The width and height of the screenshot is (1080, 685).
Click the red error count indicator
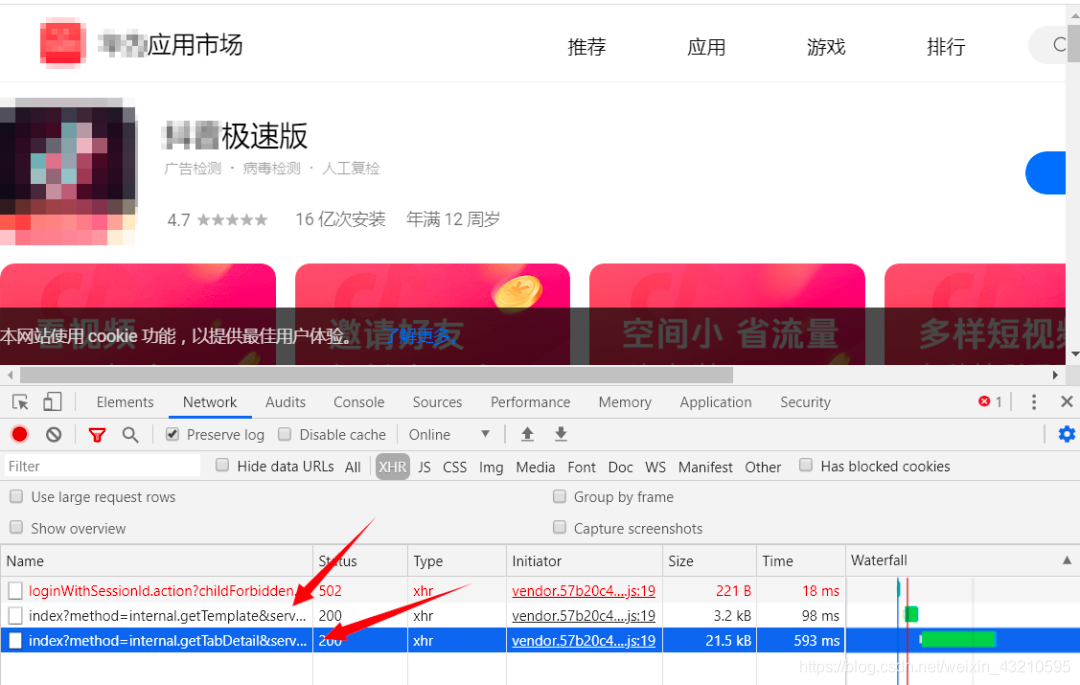pyautogui.click(x=990, y=401)
